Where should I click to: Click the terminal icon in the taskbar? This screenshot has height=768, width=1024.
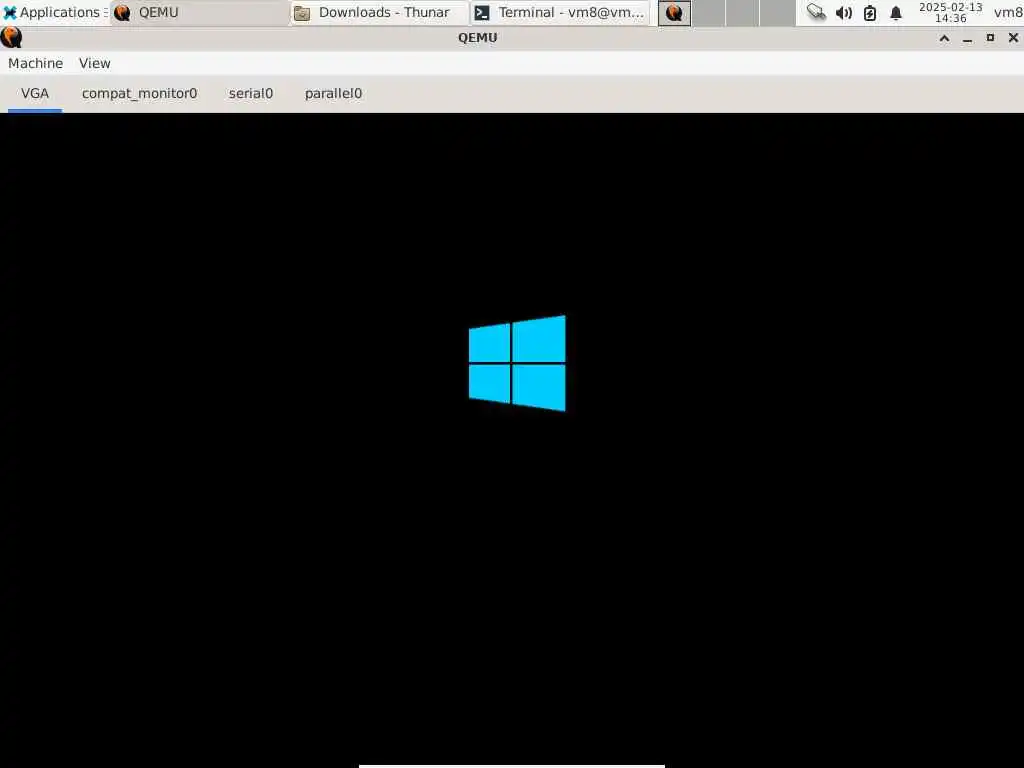482,12
